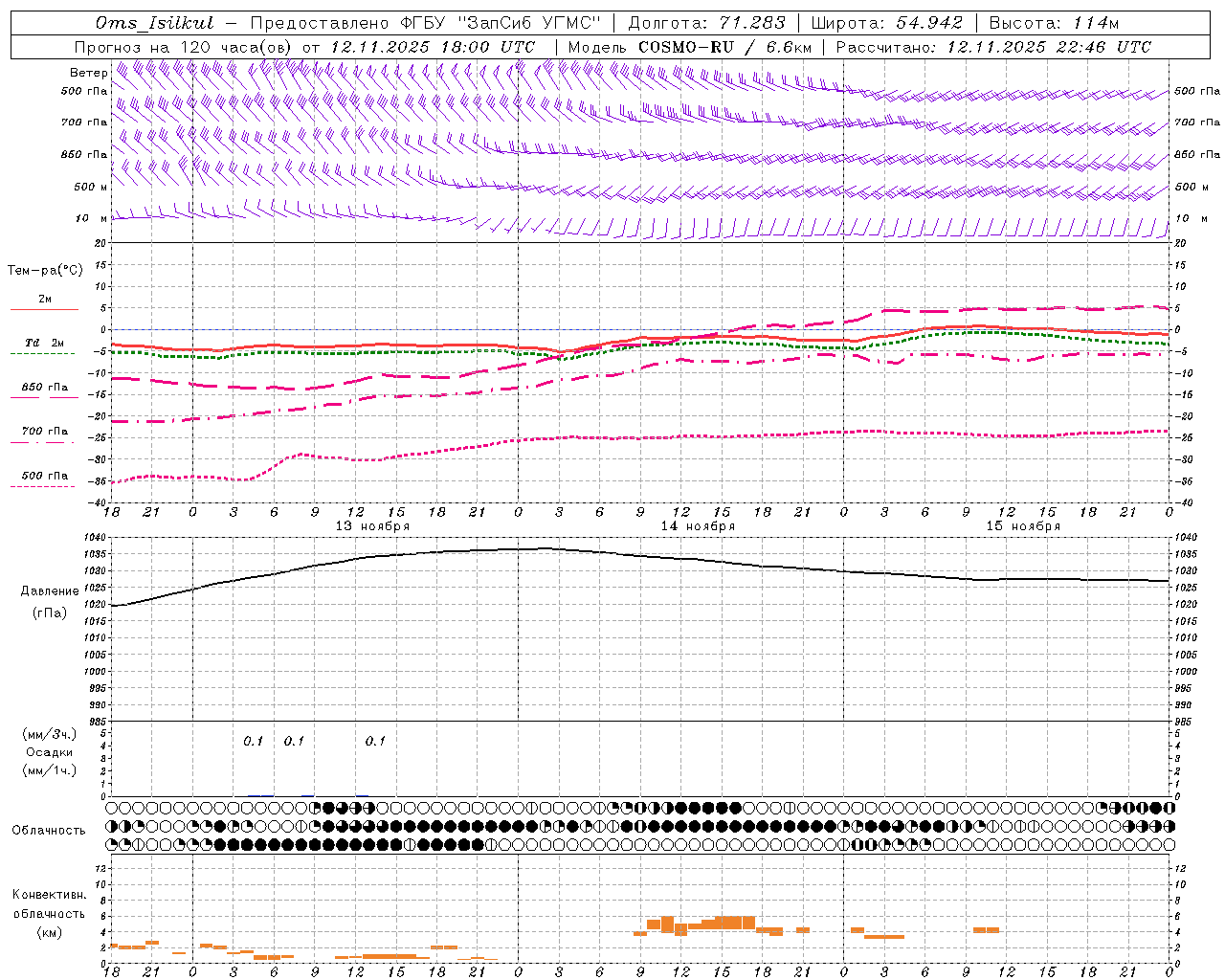
Task: Click the 'Долгота: 71.283' header value
Action: point(706,23)
